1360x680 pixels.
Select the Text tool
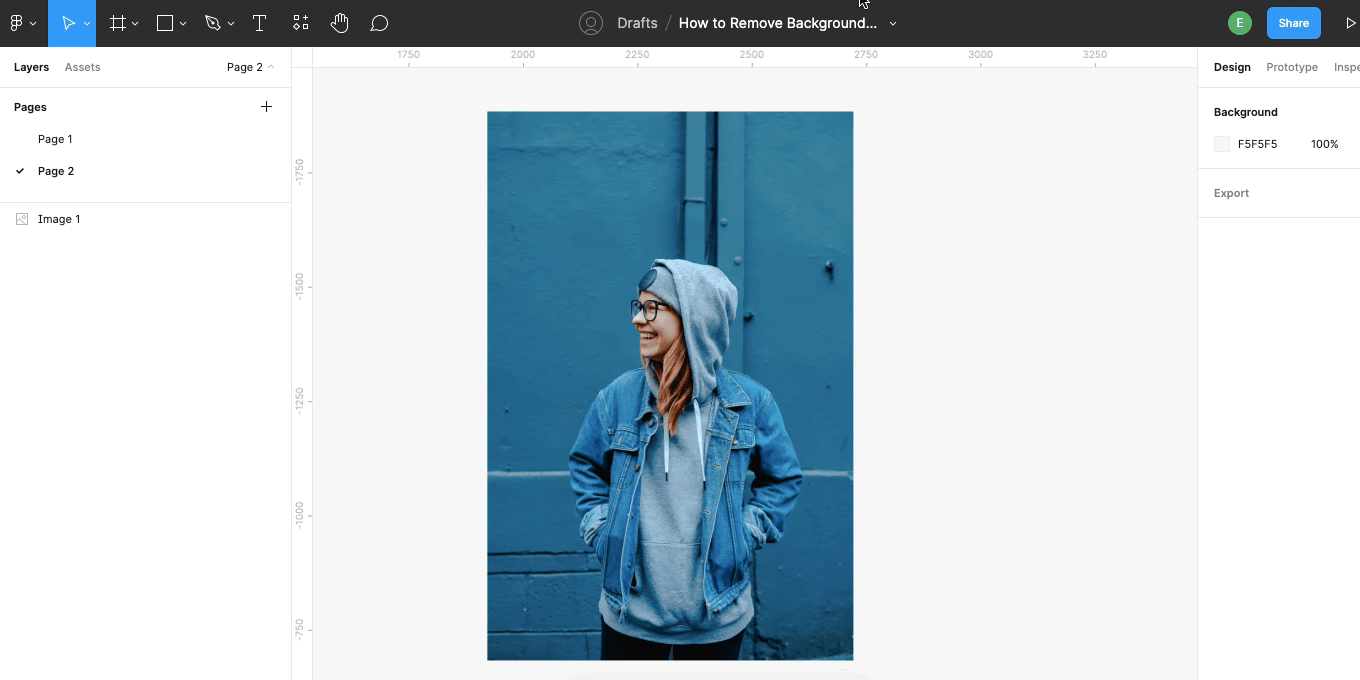[x=259, y=23]
